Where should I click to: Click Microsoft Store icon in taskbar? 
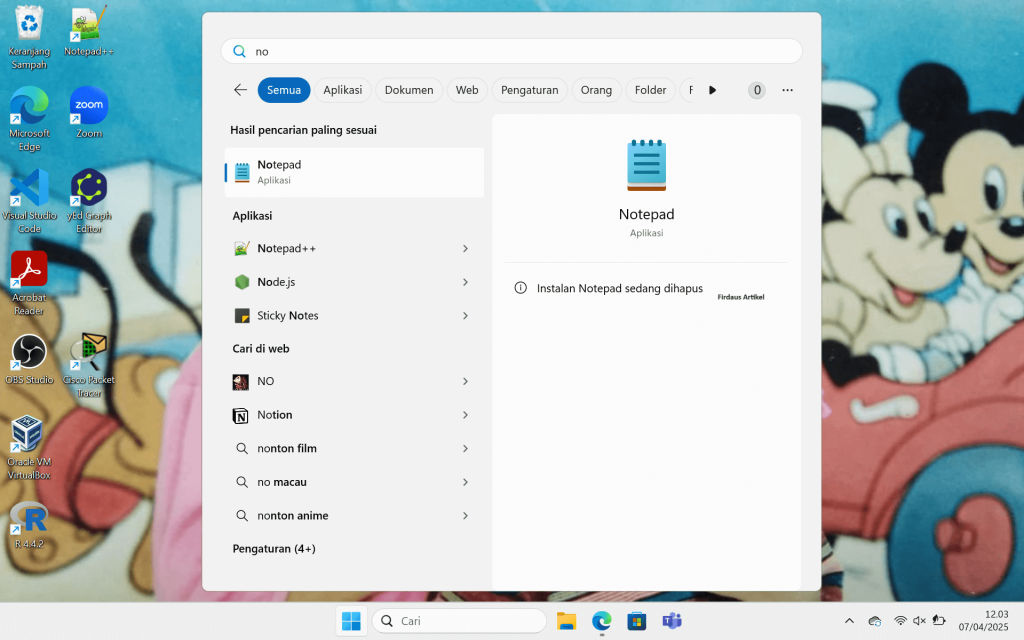pos(636,621)
